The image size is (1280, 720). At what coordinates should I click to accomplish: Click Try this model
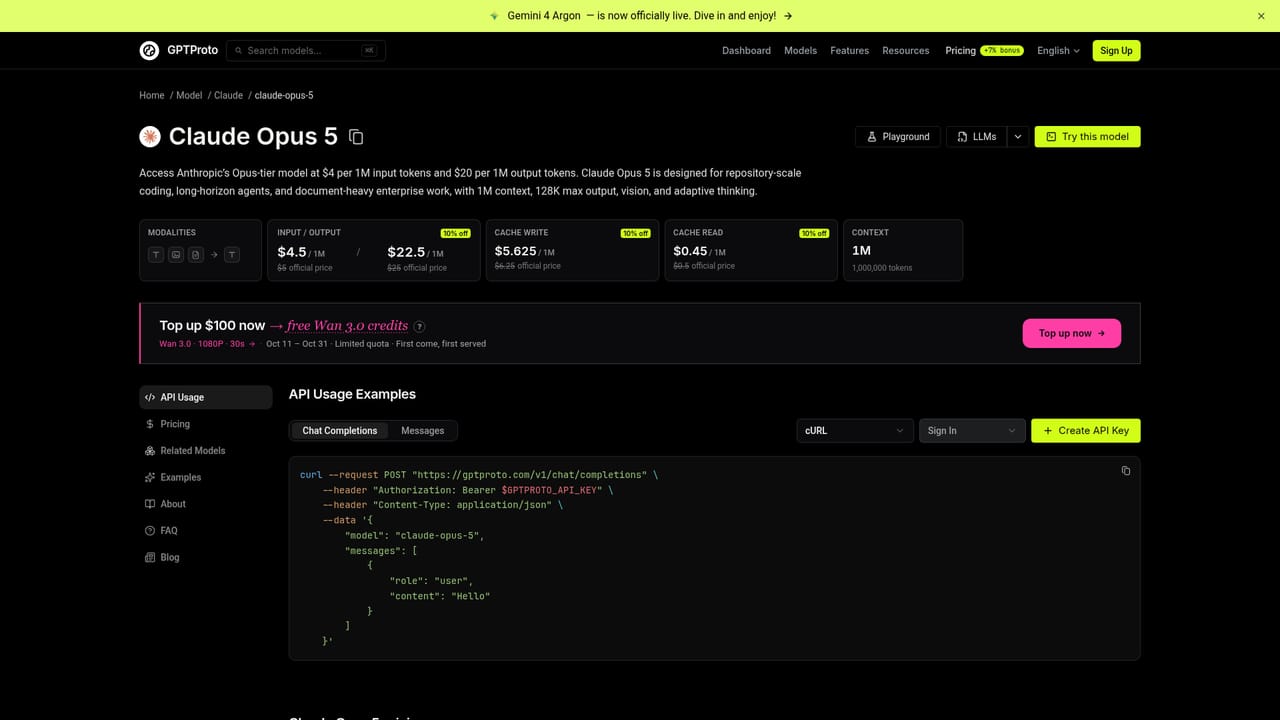click(x=1087, y=137)
